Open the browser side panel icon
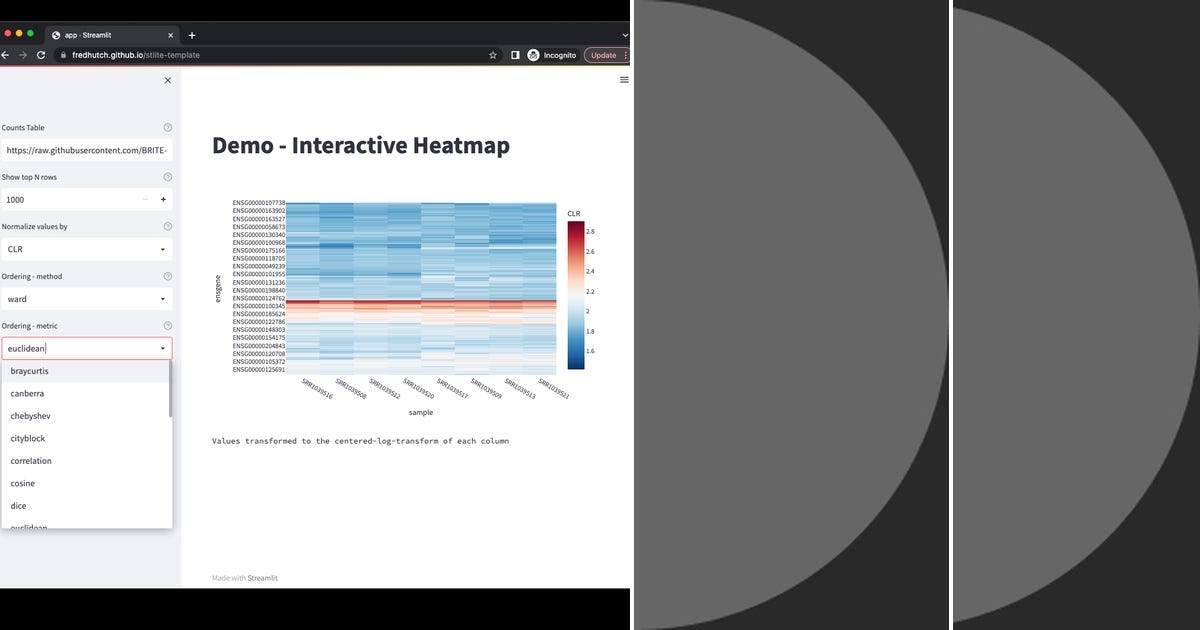 [x=515, y=55]
